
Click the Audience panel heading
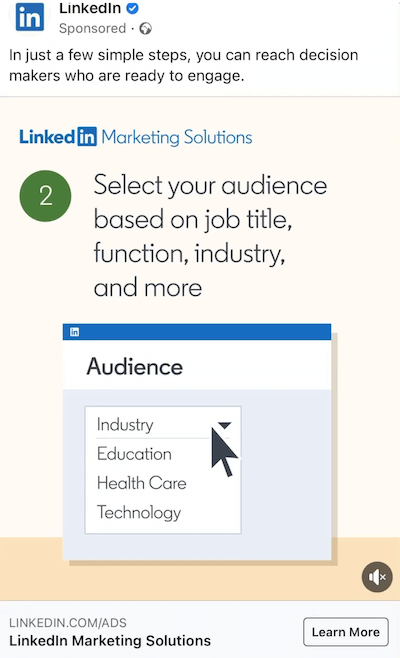click(x=135, y=366)
